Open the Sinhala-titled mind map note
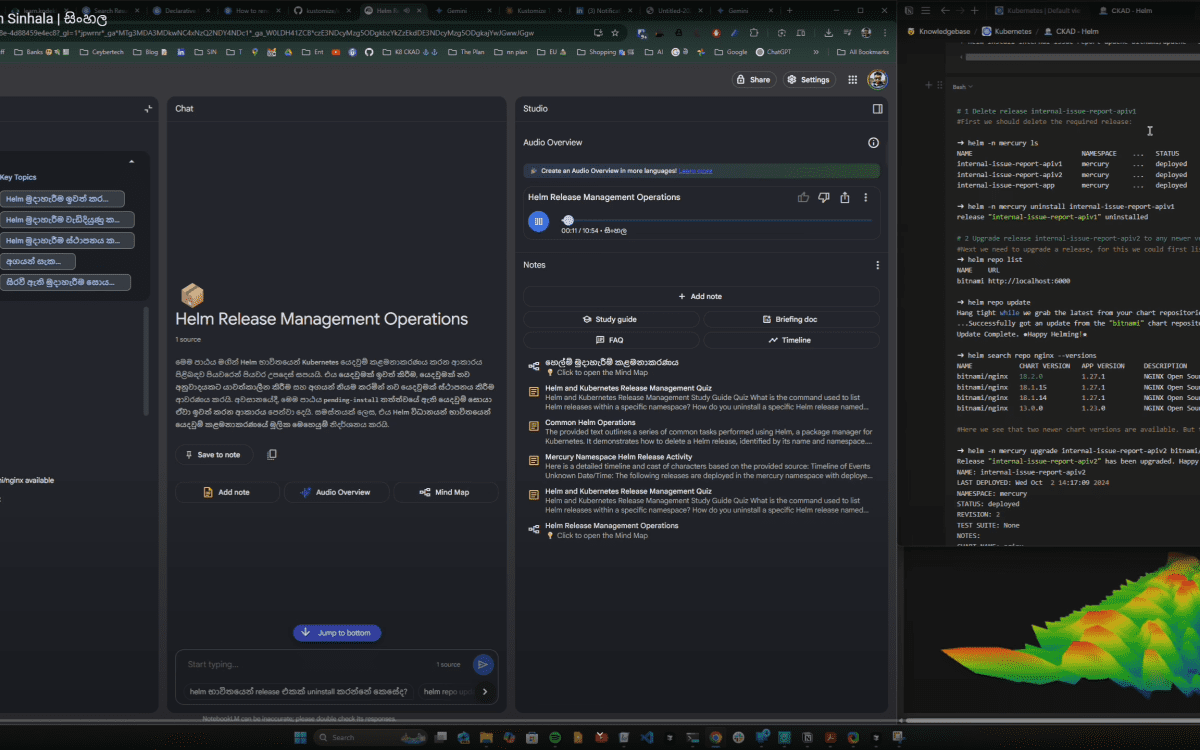 (x=701, y=367)
